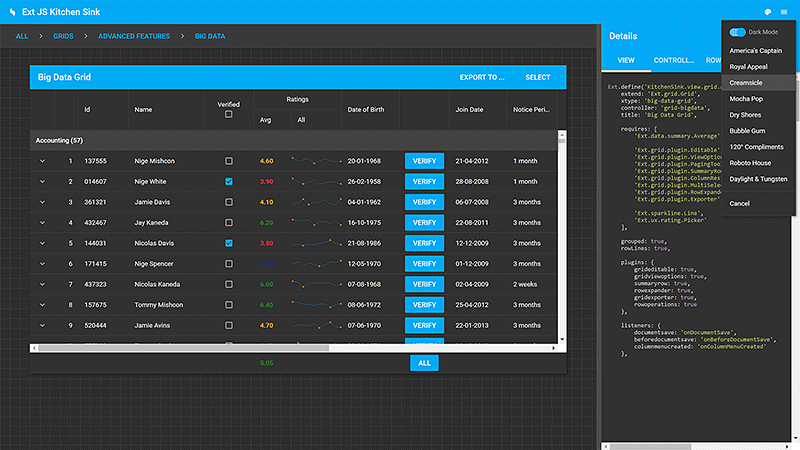Screen dimensions: 800x450
Task: Open the theme palette icon
Action: [767, 12]
